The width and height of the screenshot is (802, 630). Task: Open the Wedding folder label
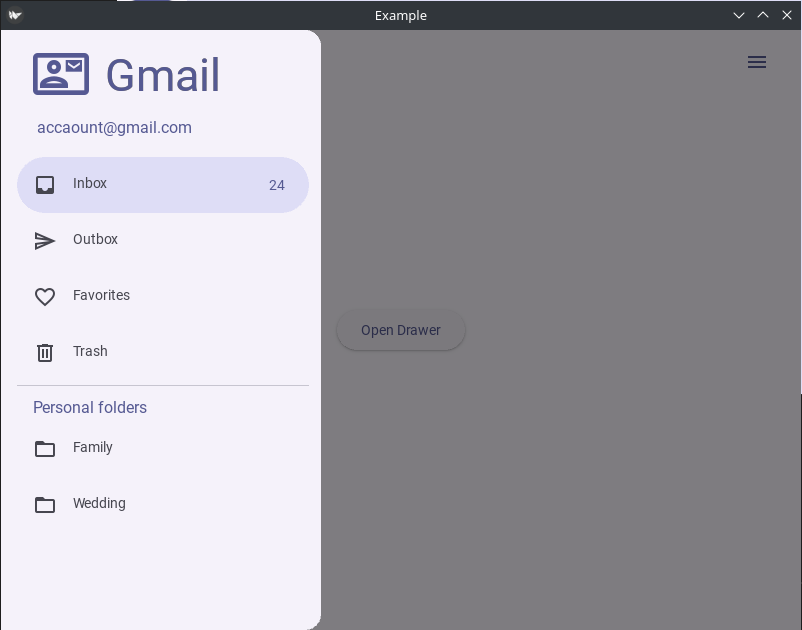(99, 503)
